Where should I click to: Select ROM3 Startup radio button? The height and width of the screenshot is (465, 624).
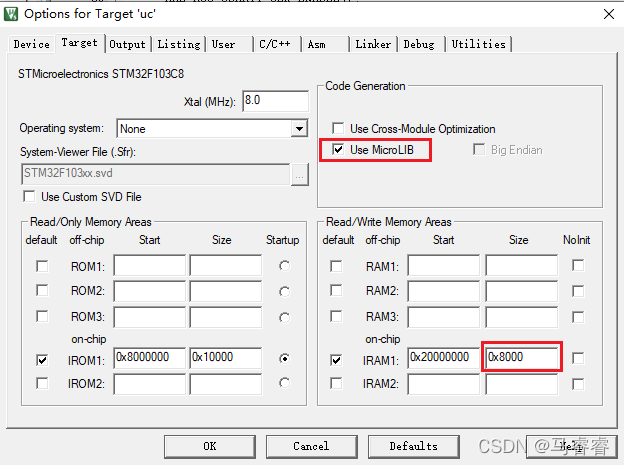(x=284, y=317)
